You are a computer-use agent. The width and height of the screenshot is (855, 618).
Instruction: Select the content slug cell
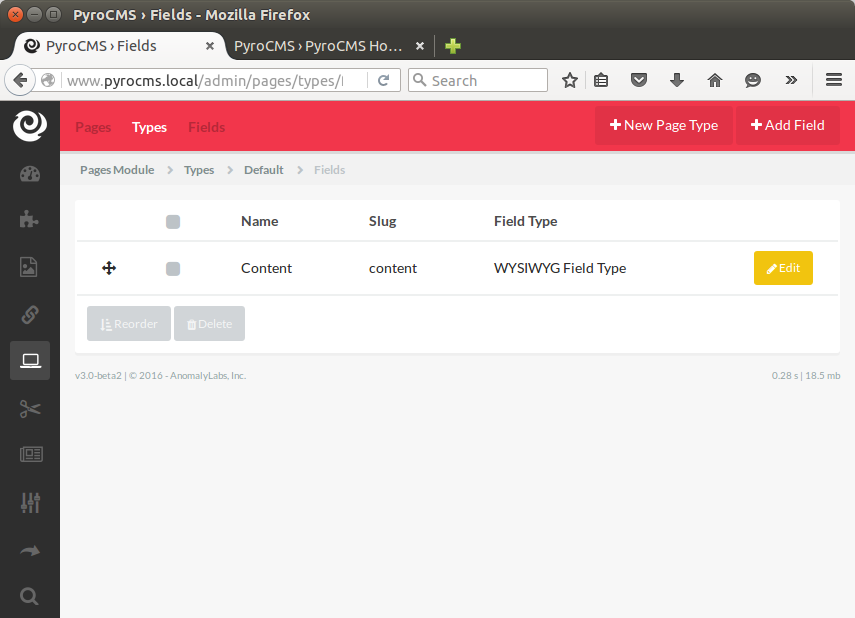pos(393,268)
